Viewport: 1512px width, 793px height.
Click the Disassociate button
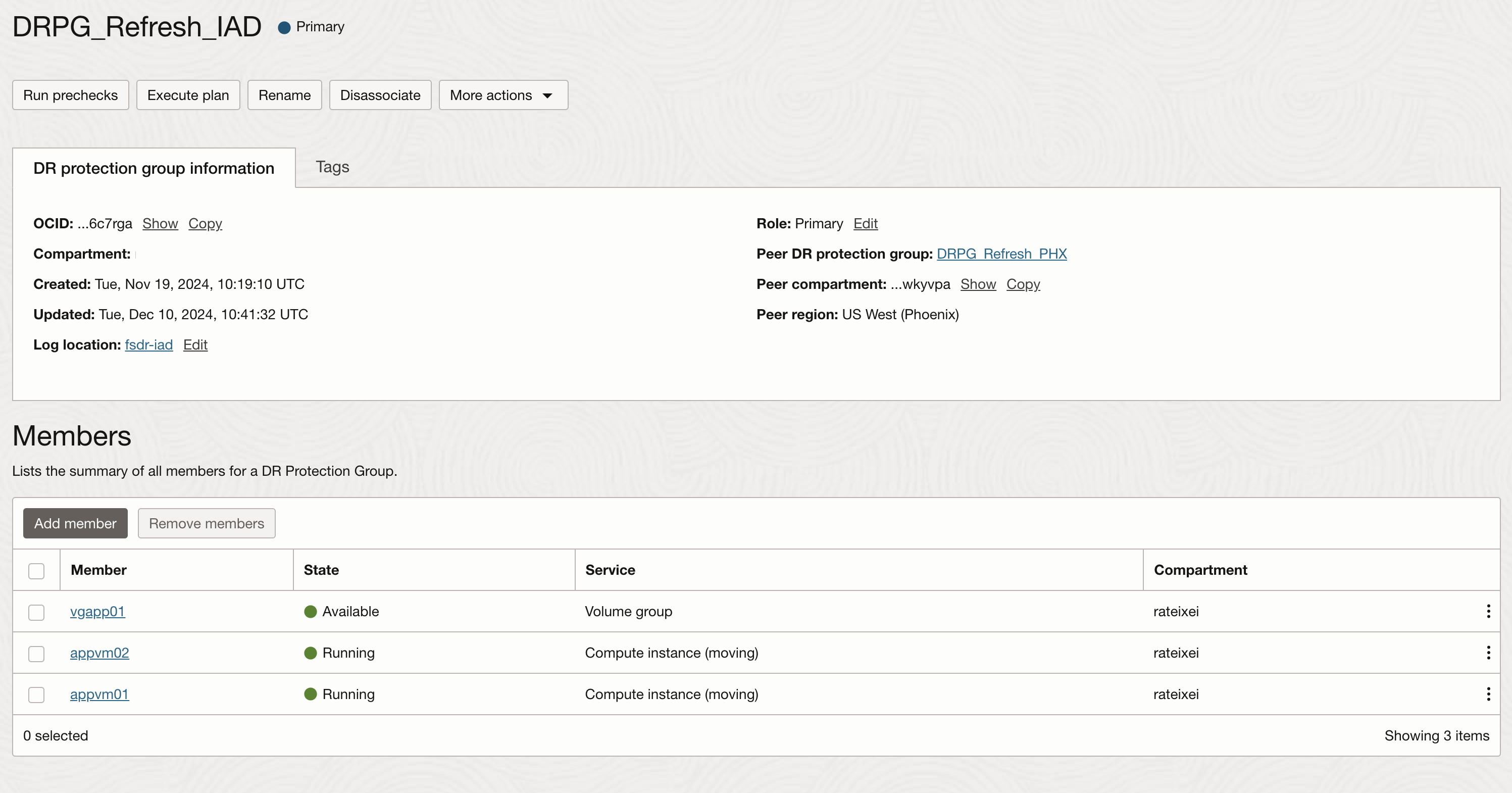pos(380,95)
